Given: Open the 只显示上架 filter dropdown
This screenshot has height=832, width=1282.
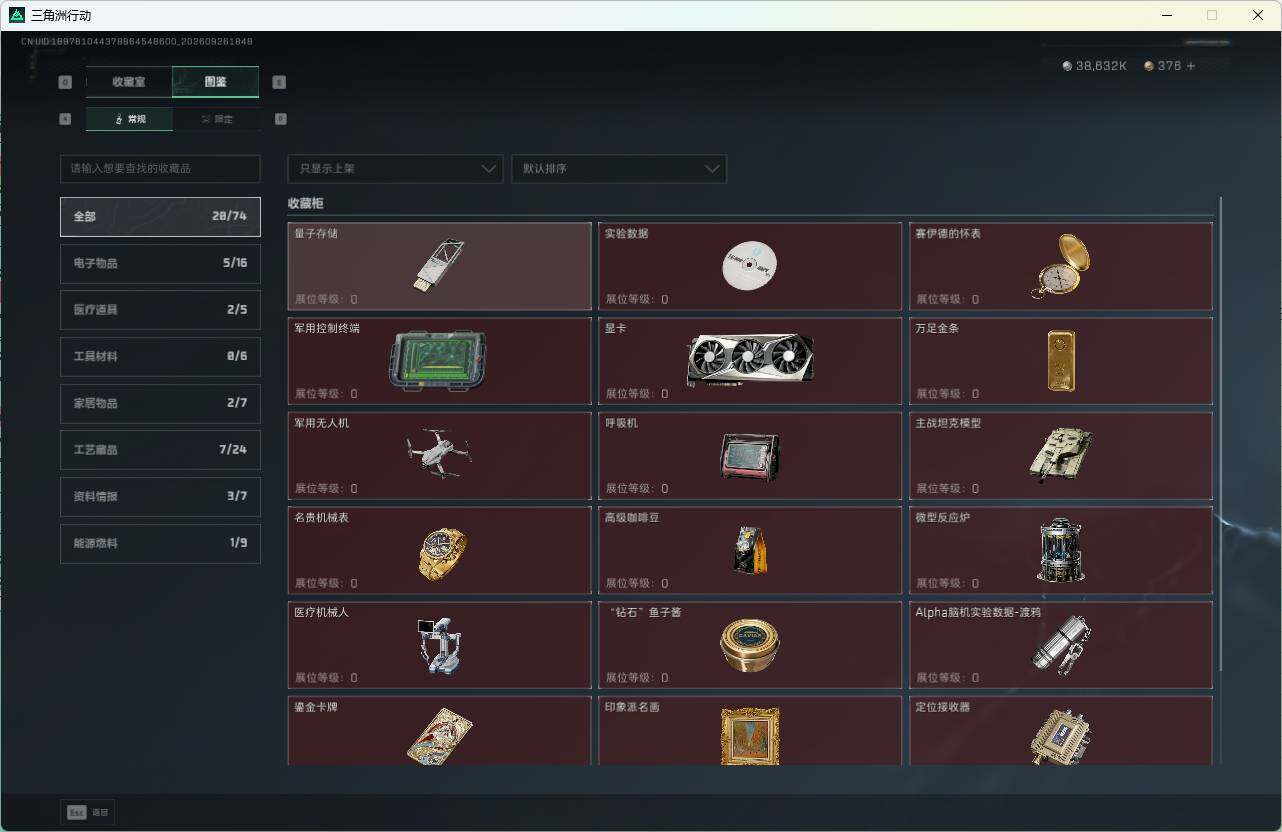Looking at the screenshot, I should pos(395,169).
